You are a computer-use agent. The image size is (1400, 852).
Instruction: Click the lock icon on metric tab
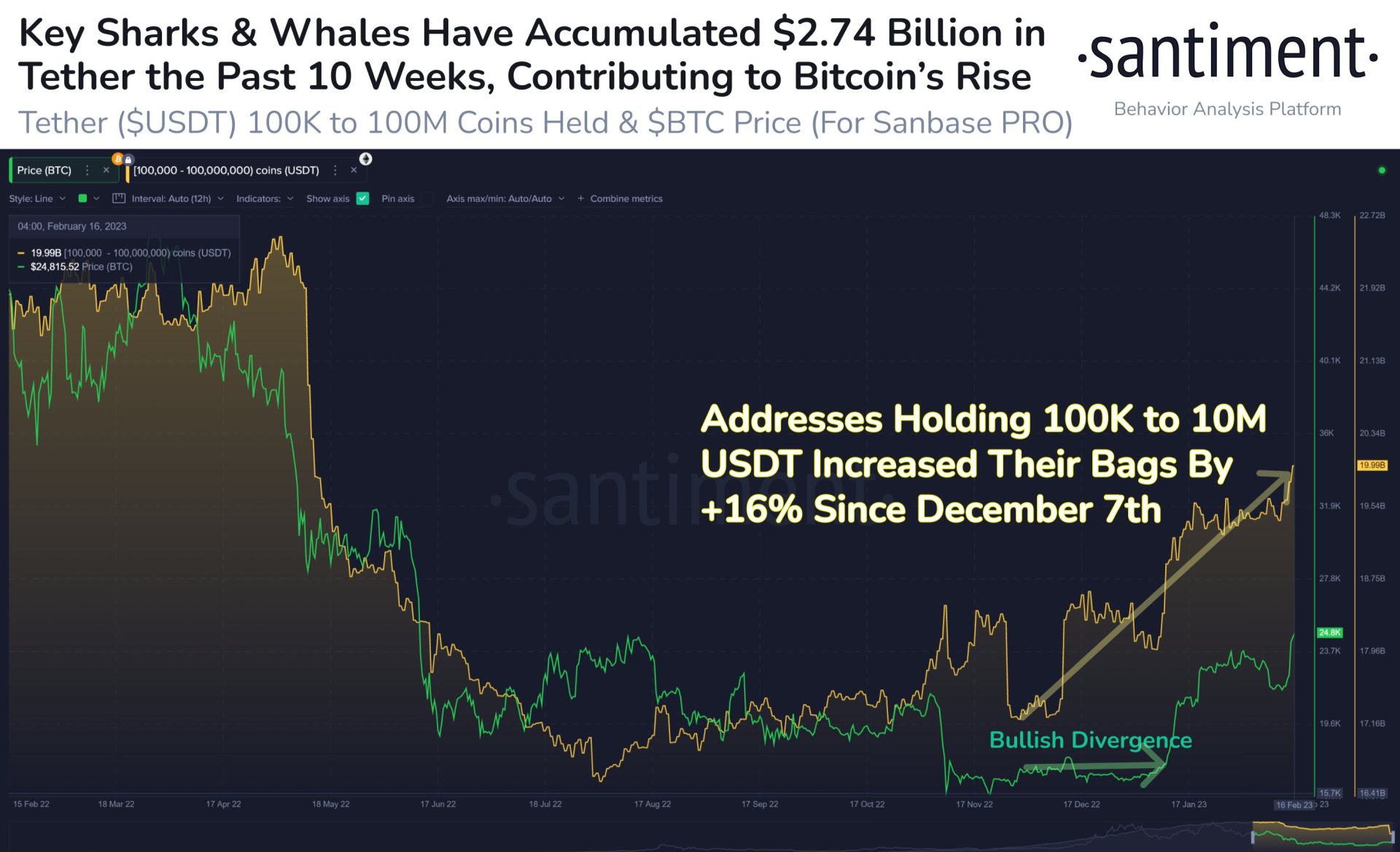[128, 159]
